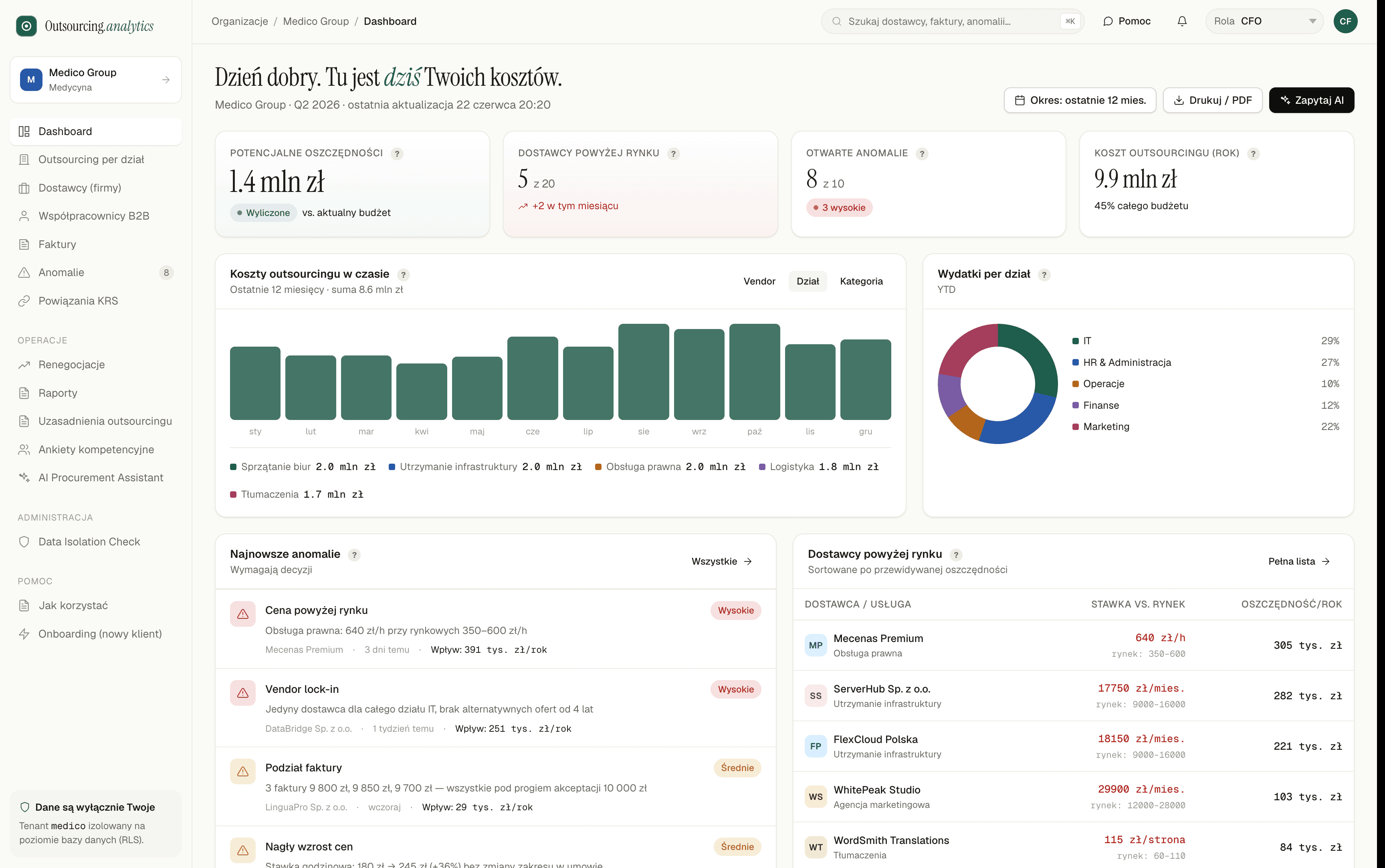Focus the search field Szukaj dostawcy

pyautogui.click(x=952, y=21)
